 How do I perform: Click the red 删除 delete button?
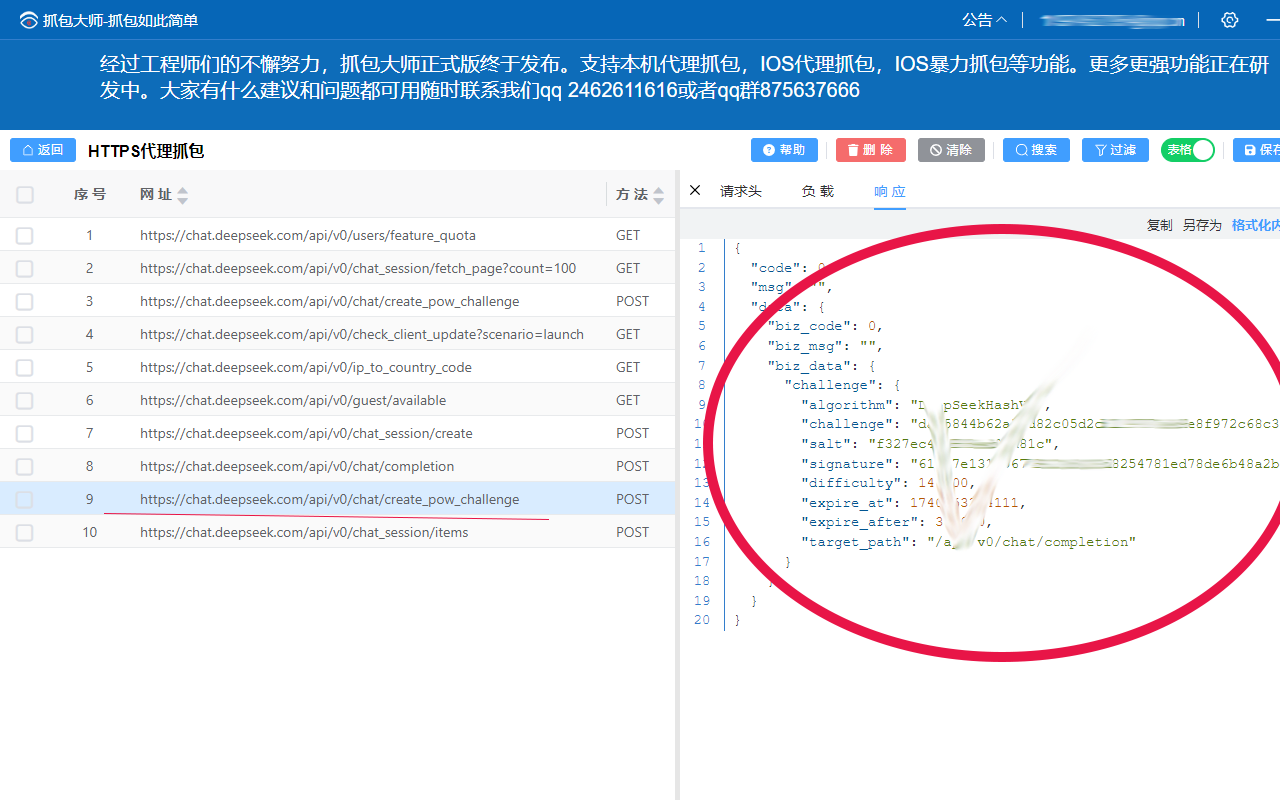tap(871, 150)
